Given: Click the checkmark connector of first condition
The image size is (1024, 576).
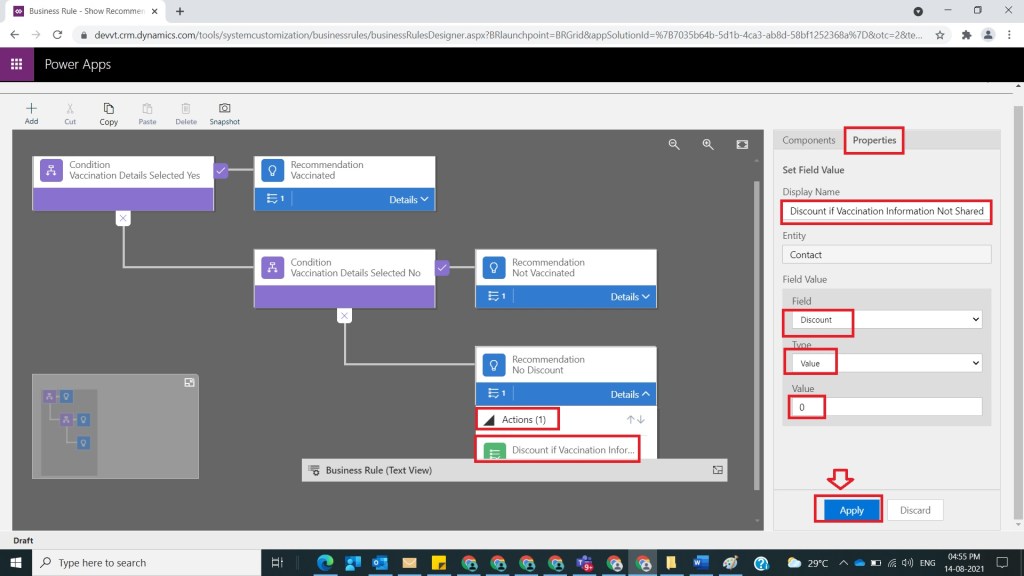Looking at the screenshot, I should pyautogui.click(x=221, y=170).
